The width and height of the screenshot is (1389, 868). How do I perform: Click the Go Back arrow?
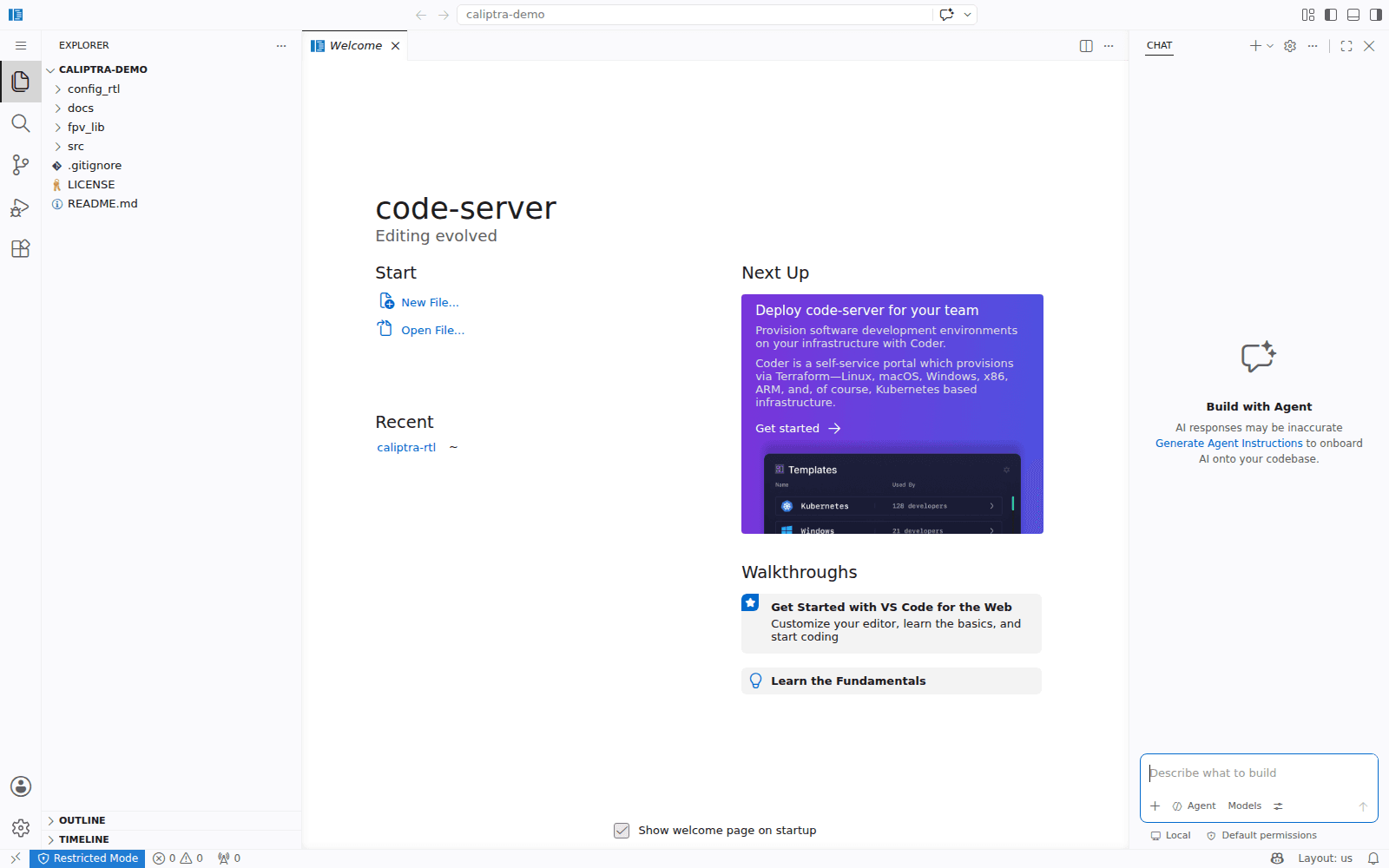pos(421,15)
